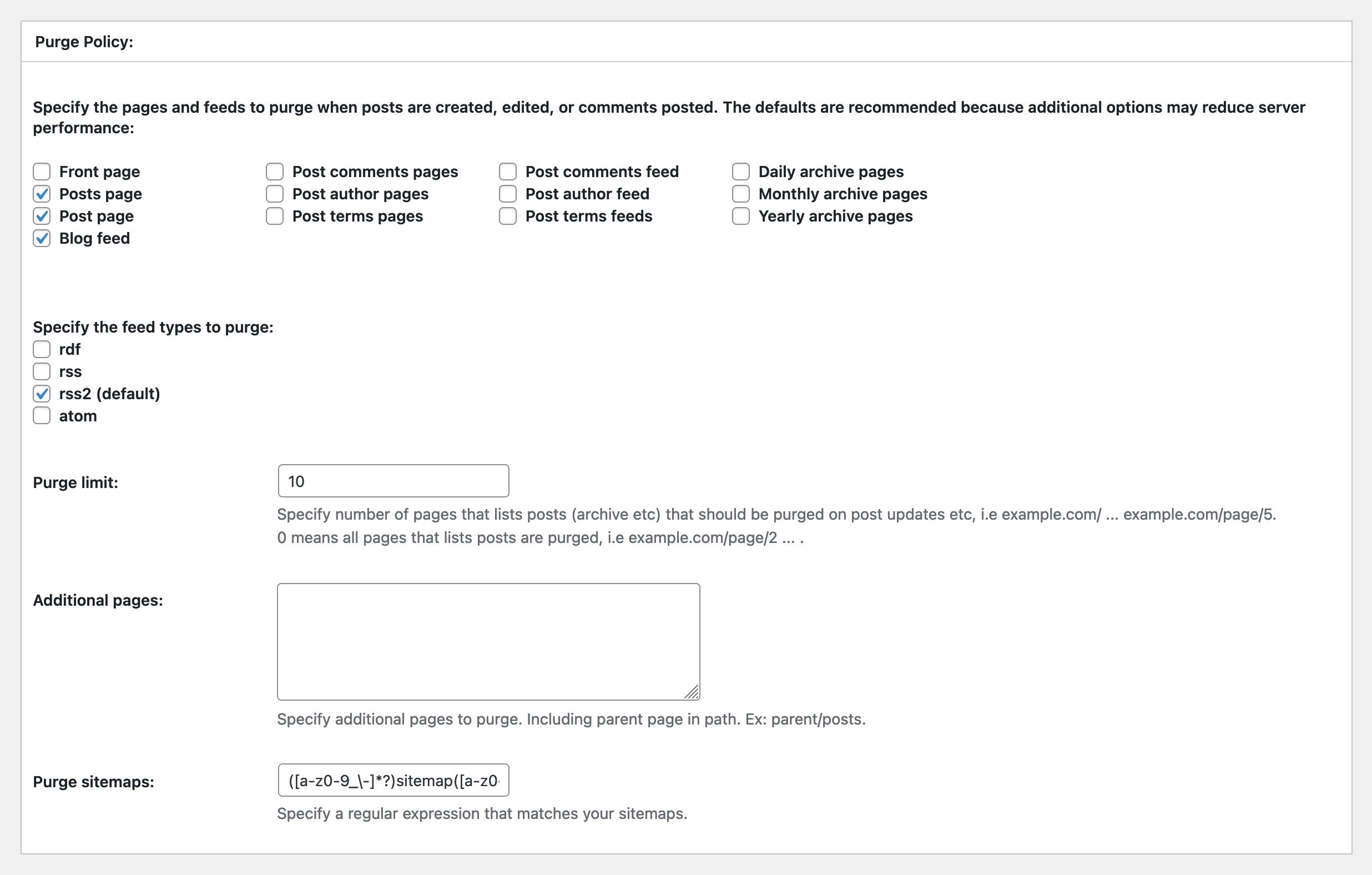
Task: Focus the Purge limit number field
Action: (x=393, y=481)
